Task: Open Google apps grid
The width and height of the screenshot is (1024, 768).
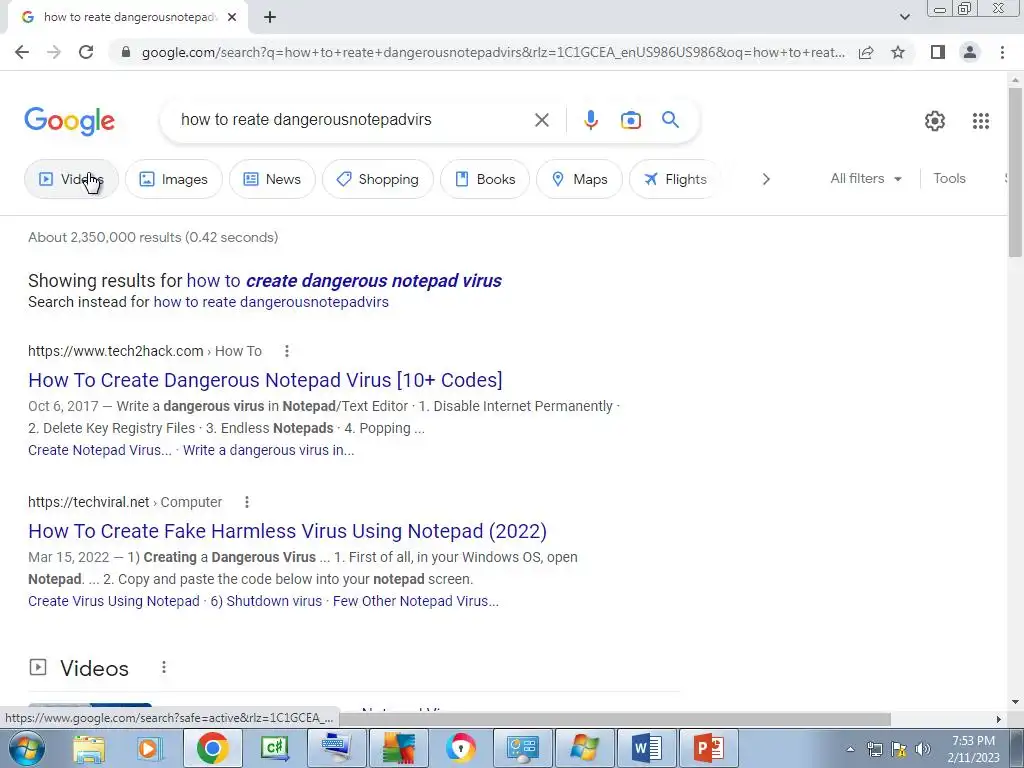Action: (980, 121)
